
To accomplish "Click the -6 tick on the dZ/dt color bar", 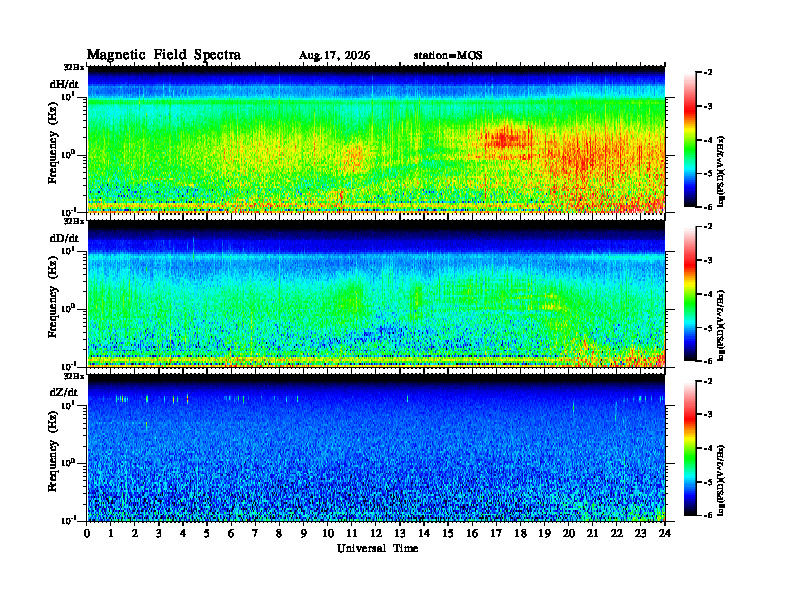I will click(x=708, y=515).
